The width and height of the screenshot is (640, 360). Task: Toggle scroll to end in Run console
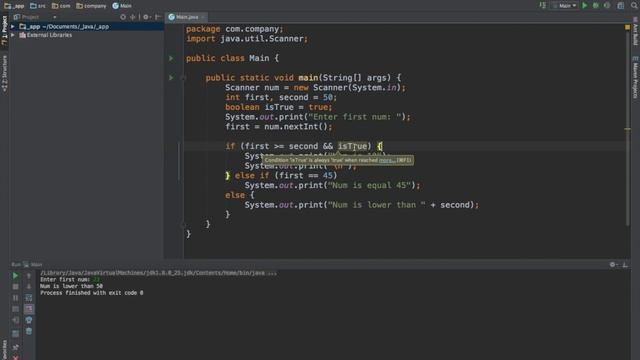[x=29, y=309]
